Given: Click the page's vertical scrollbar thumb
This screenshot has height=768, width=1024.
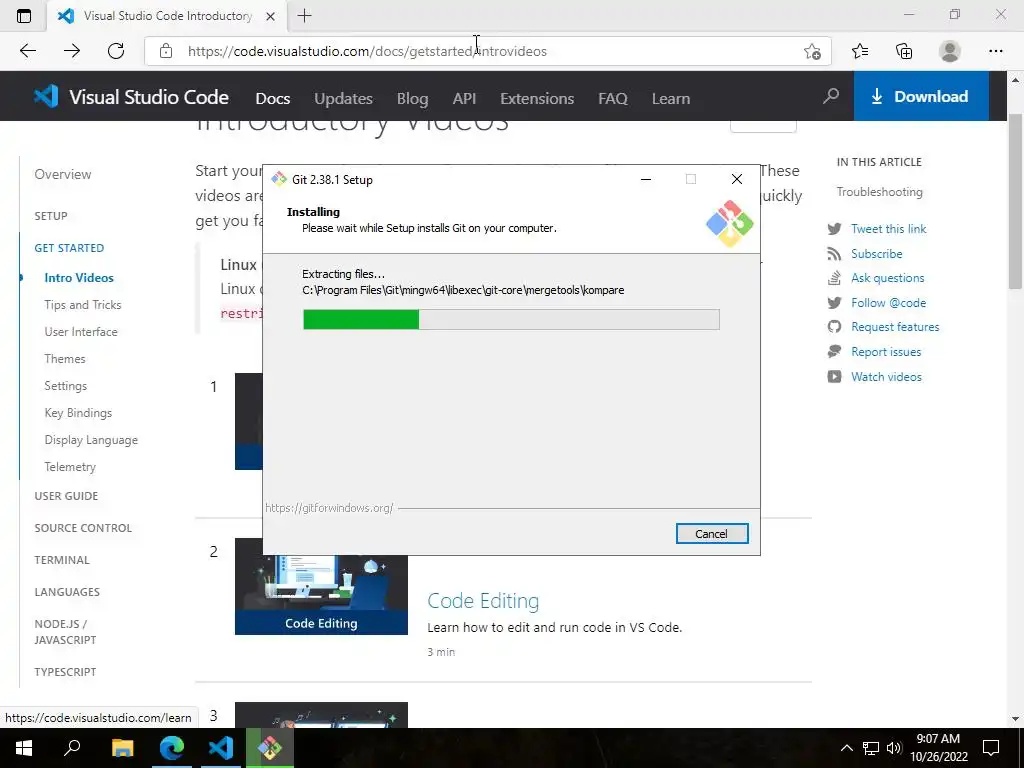Looking at the screenshot, I should 1015,201.
